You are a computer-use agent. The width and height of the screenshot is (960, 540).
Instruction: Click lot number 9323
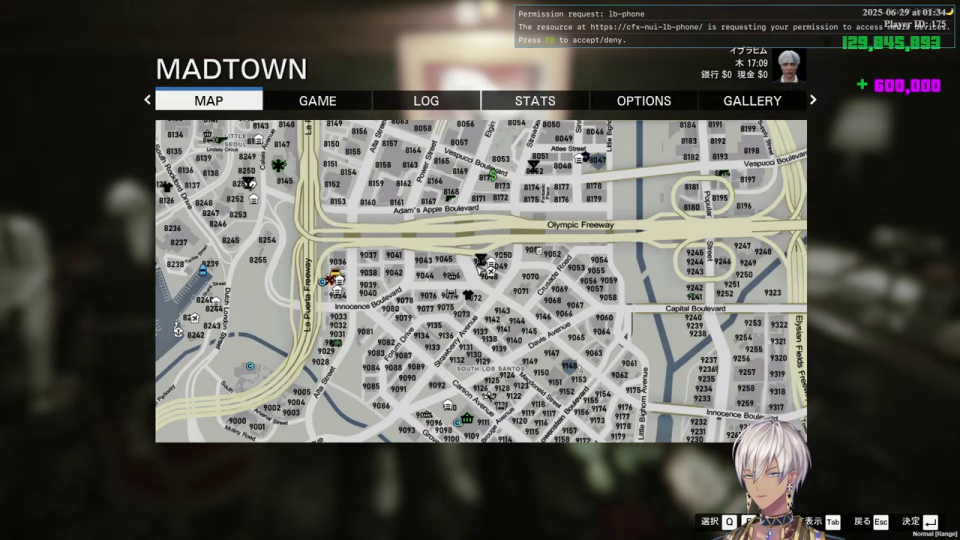[x=773, y=293]
